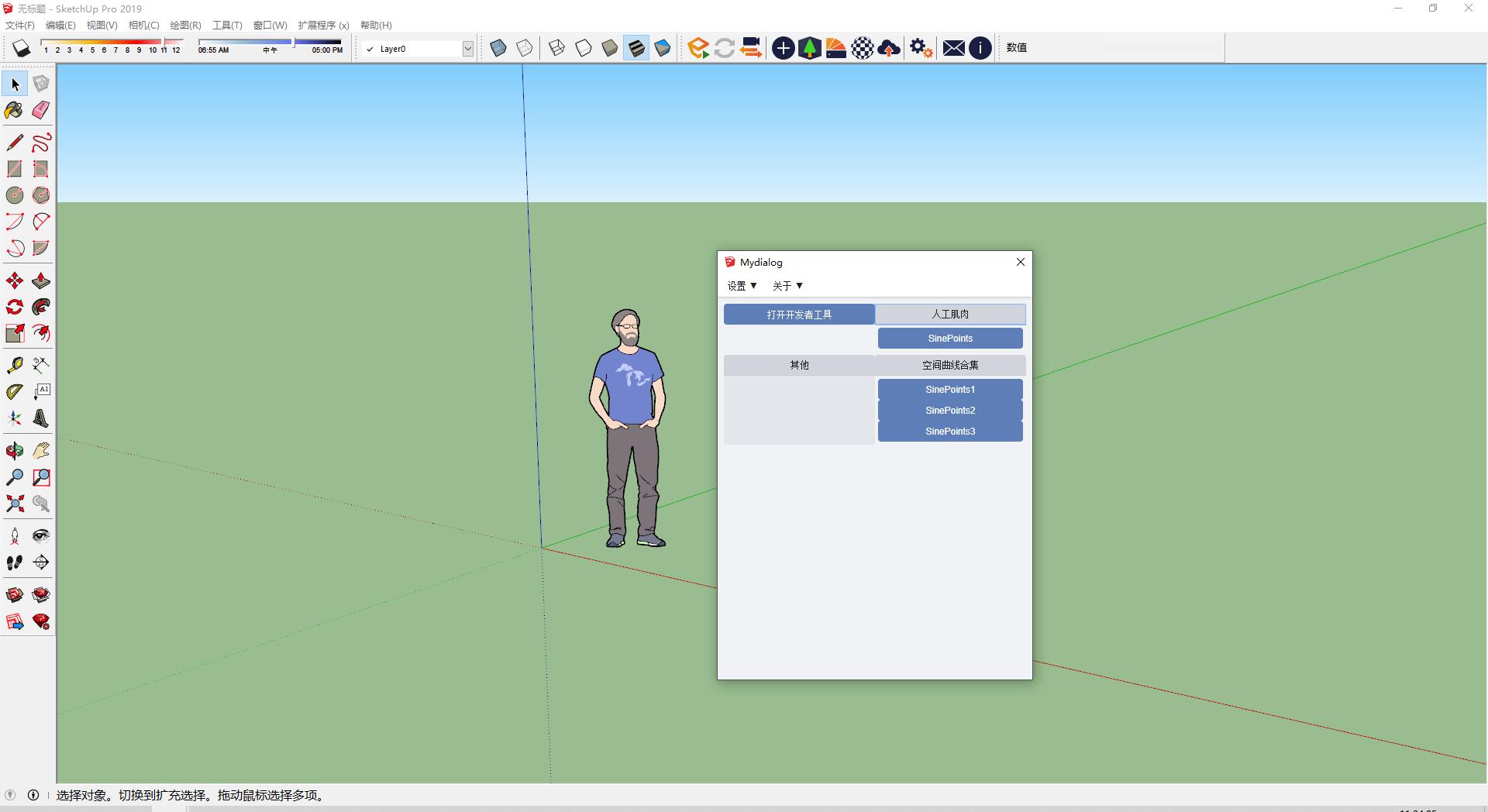Choose the Paint Bucket tool
This screenshot has width=1488, height=812.
(x=15, y=110)
